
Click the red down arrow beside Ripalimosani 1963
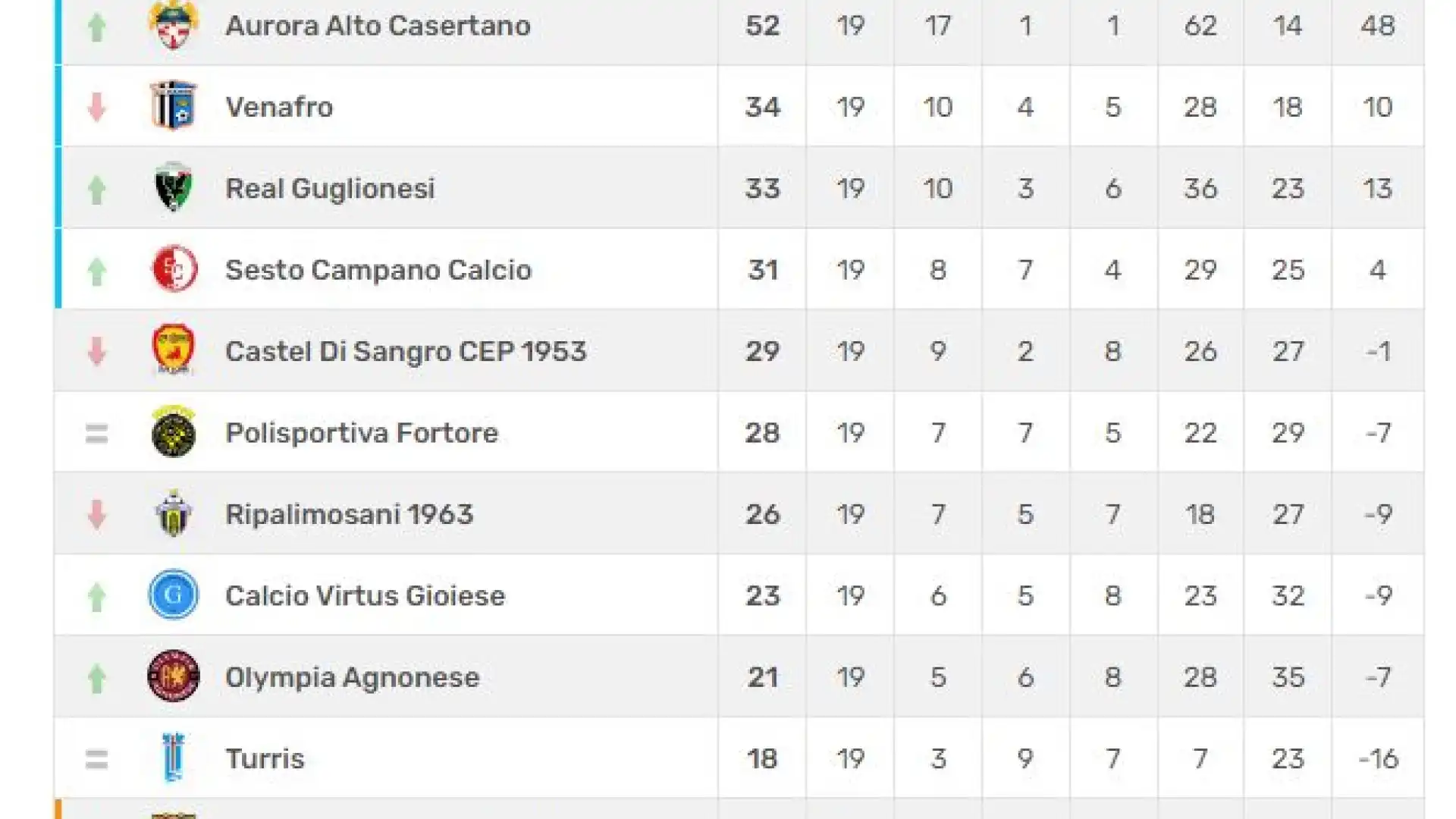click(x=96, y=514)
